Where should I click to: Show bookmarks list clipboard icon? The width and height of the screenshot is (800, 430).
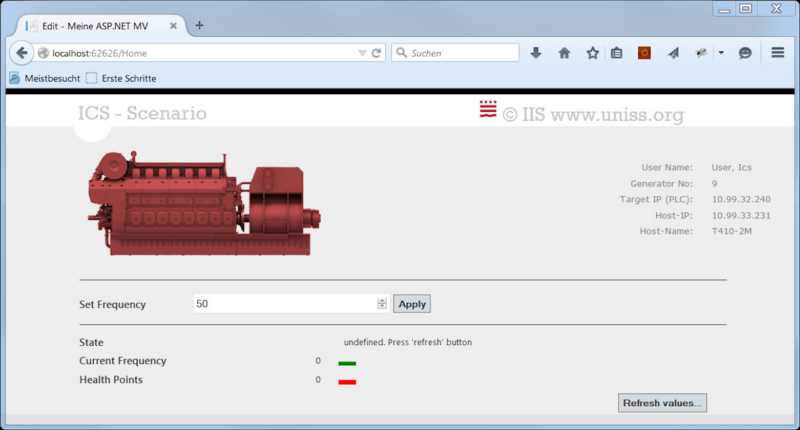click(617, 53)
